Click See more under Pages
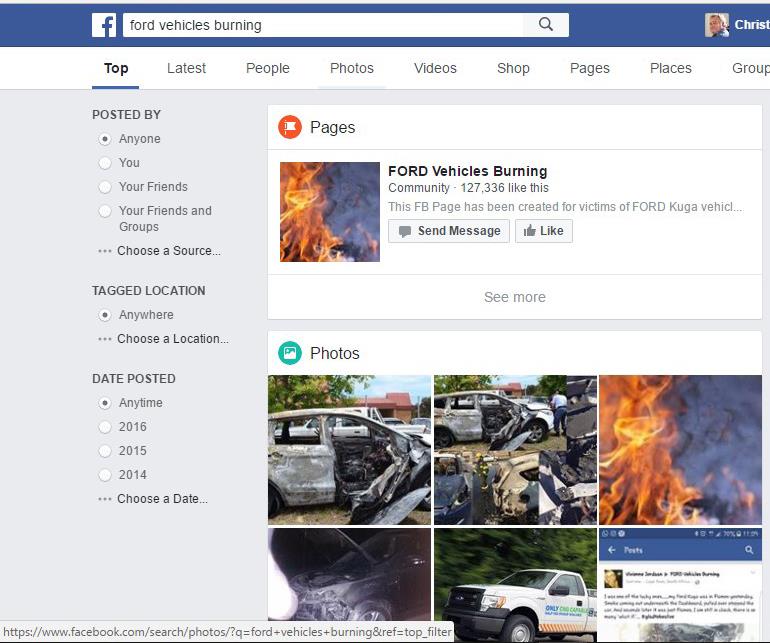The width and height of the screenshot is (770, 643). coord(515,297)
